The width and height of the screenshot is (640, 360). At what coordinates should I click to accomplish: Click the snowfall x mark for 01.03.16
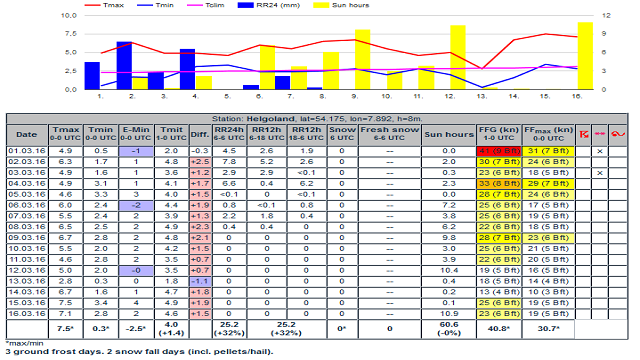tap(600, 151)
